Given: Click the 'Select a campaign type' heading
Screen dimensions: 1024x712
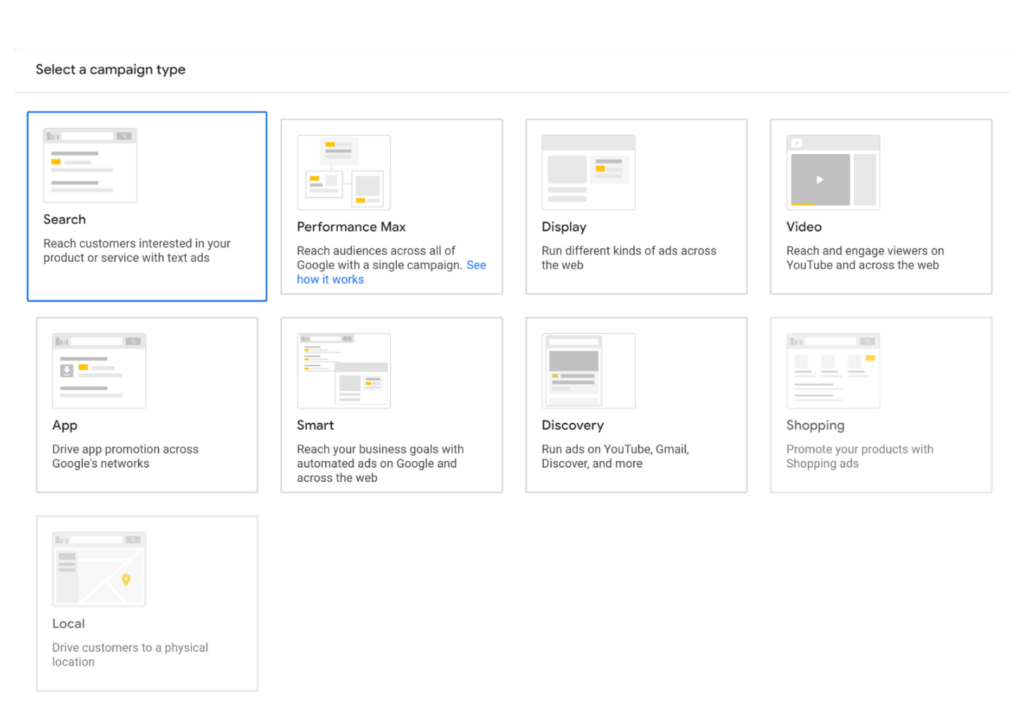Looking at the screenshot, I should point(110,69).
